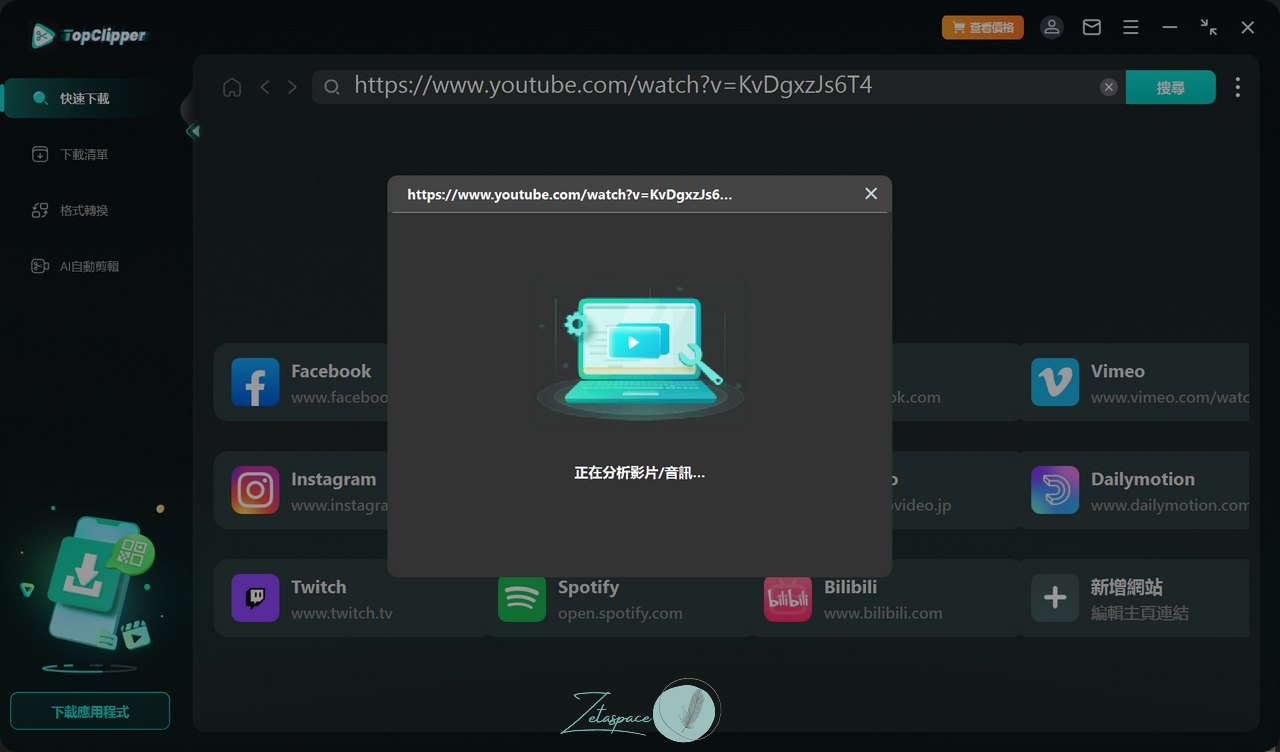This screenshot has height=752, width=1280.
Task: Click the www.bilibili.com address text
Action: 883,613
